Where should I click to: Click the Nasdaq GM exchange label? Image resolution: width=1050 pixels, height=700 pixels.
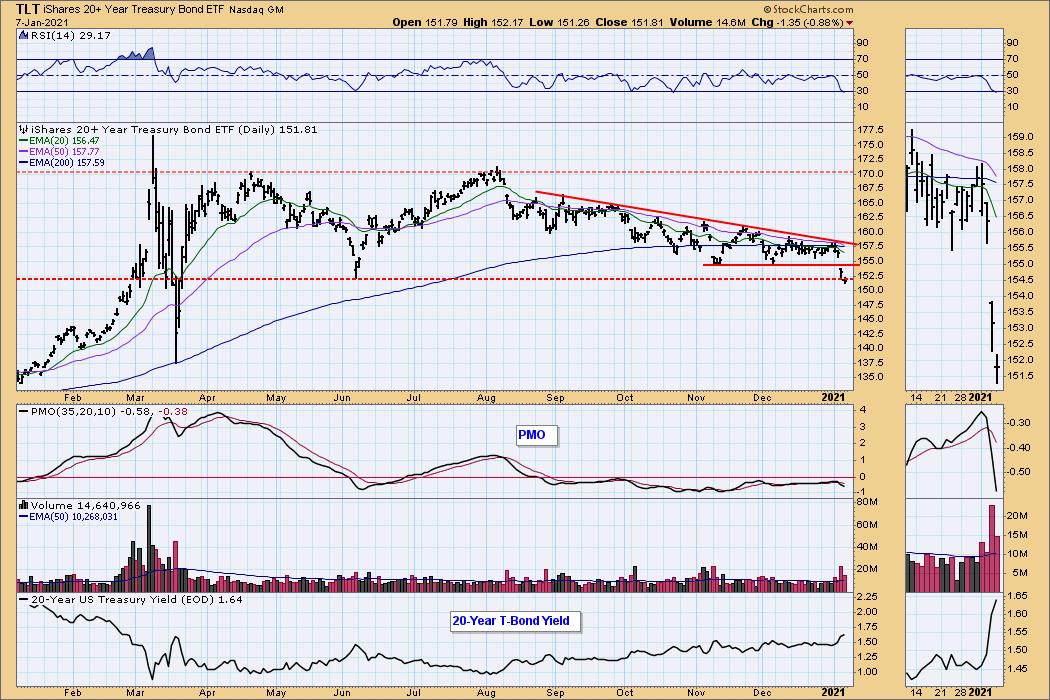256,9
